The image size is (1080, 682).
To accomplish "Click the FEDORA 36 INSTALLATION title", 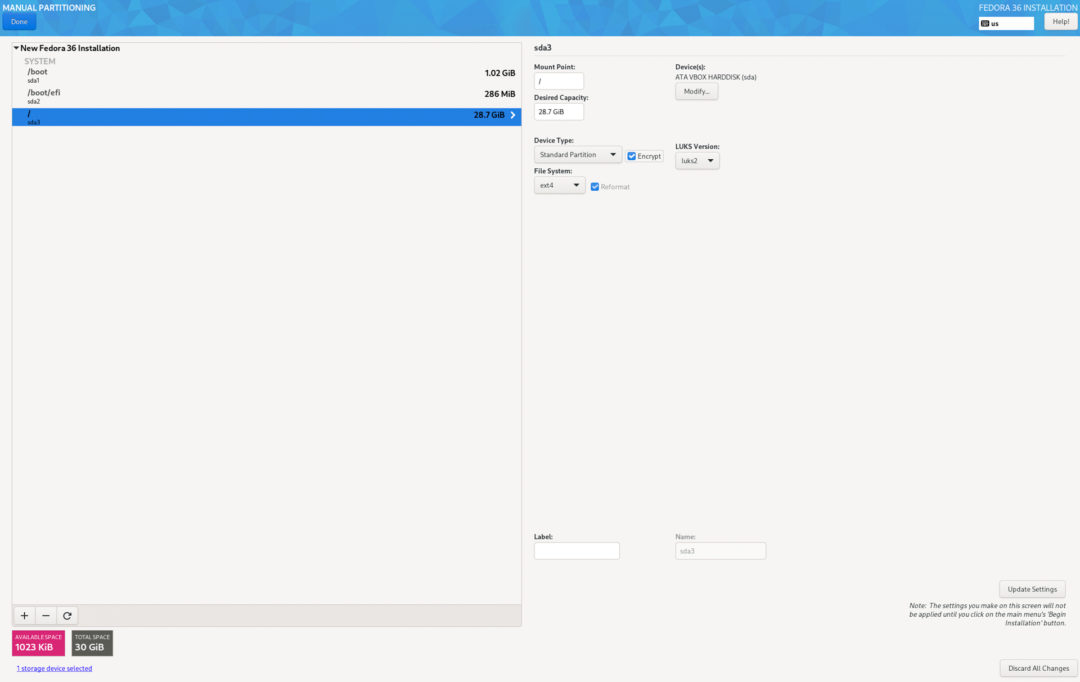I will [1028, 8].
